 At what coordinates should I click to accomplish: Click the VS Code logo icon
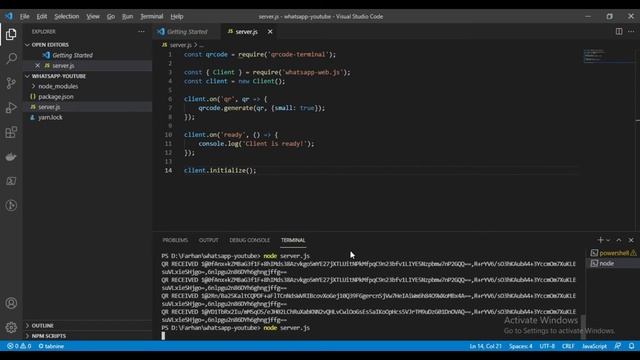(9, 16)
